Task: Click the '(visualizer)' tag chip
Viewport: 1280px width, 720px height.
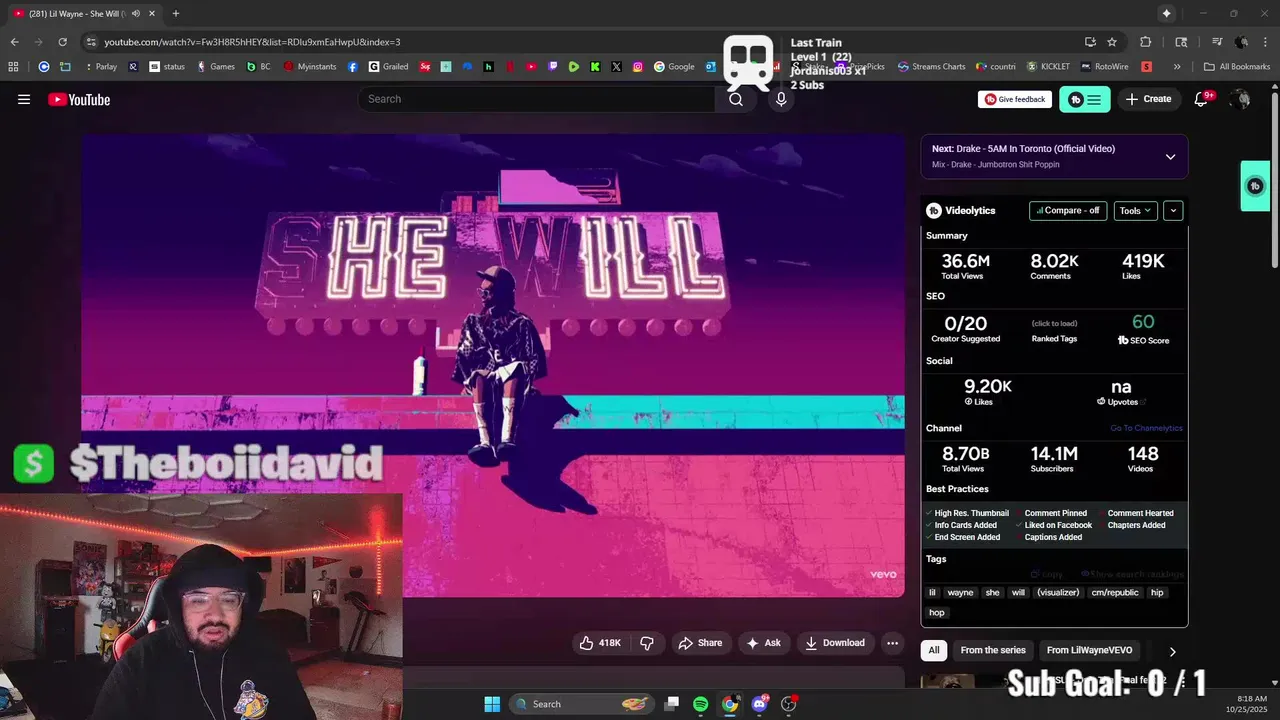Action: coord(1058,592)
